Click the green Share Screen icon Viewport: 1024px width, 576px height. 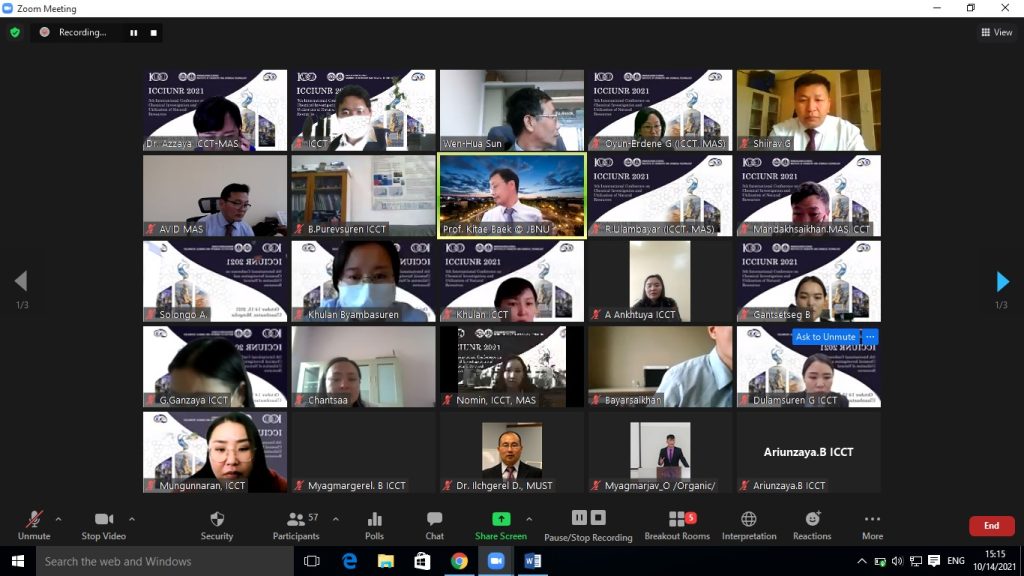point(500,519)
